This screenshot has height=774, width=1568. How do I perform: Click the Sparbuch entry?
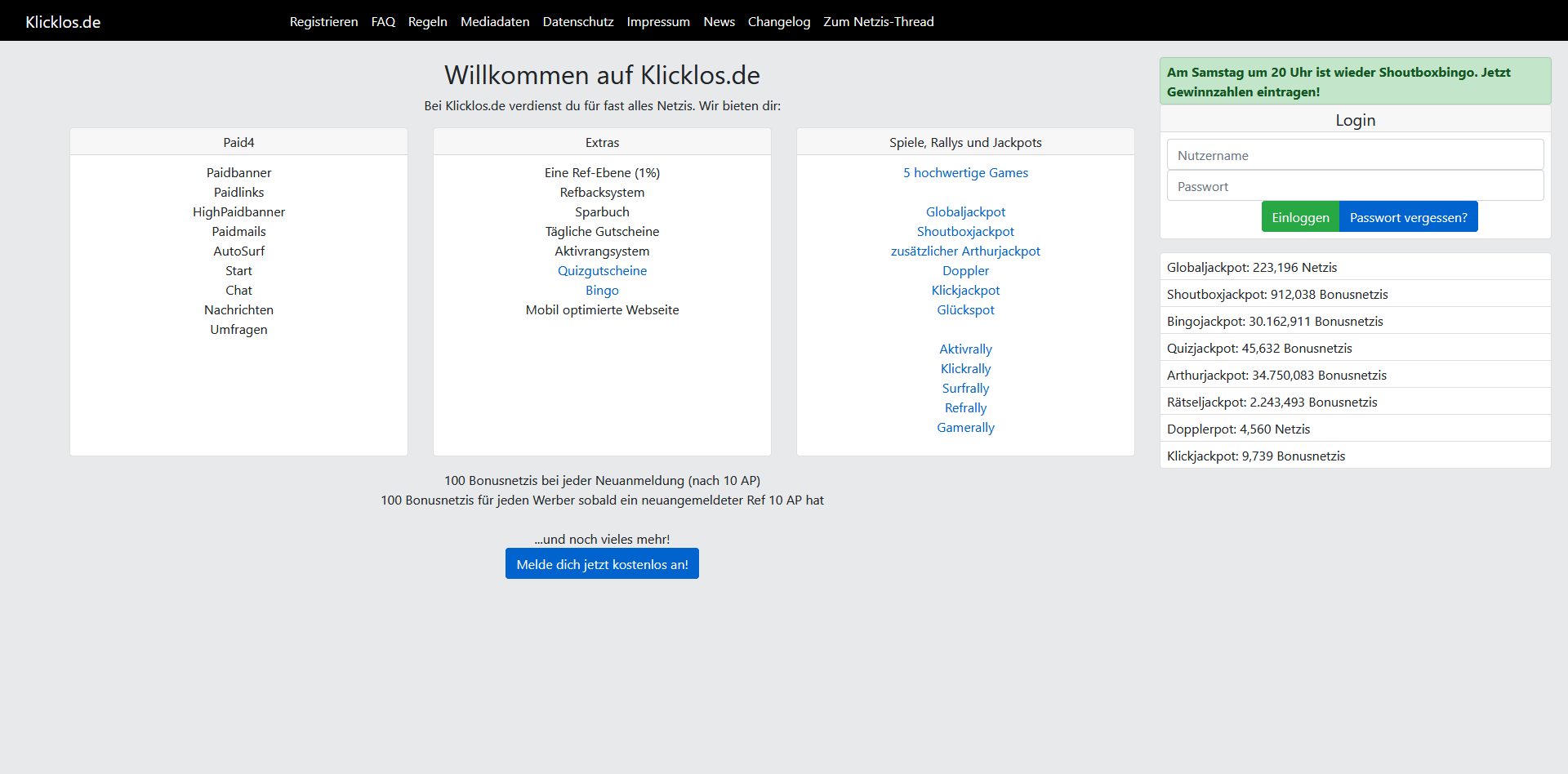[602, 211]
